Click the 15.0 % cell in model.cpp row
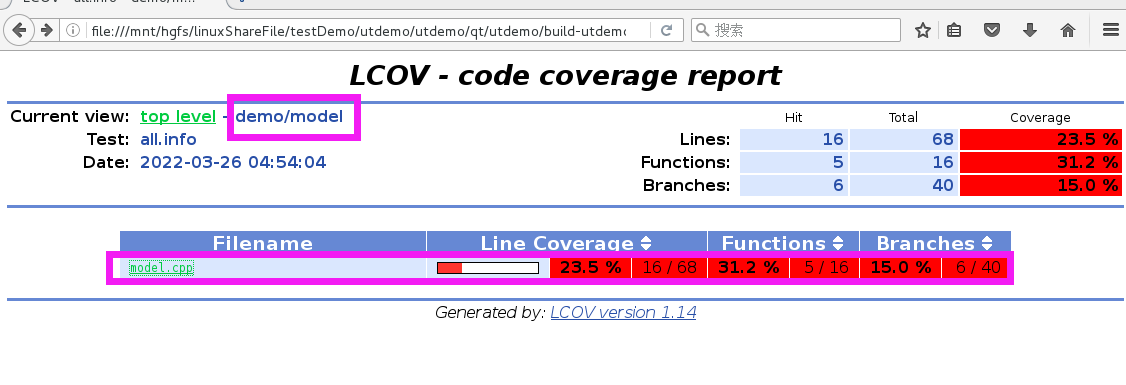 [901, 268]
